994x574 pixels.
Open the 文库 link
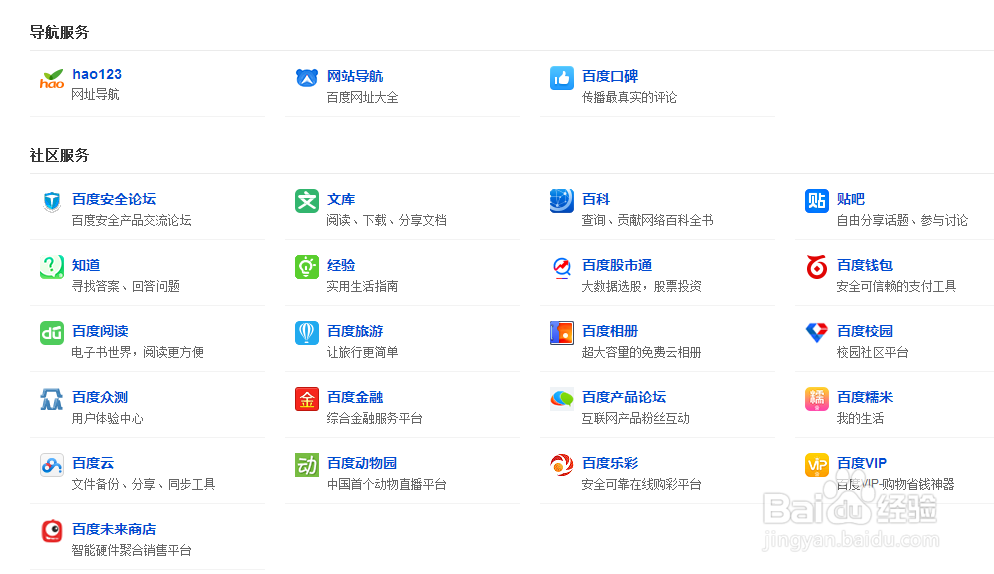(341, 199)
